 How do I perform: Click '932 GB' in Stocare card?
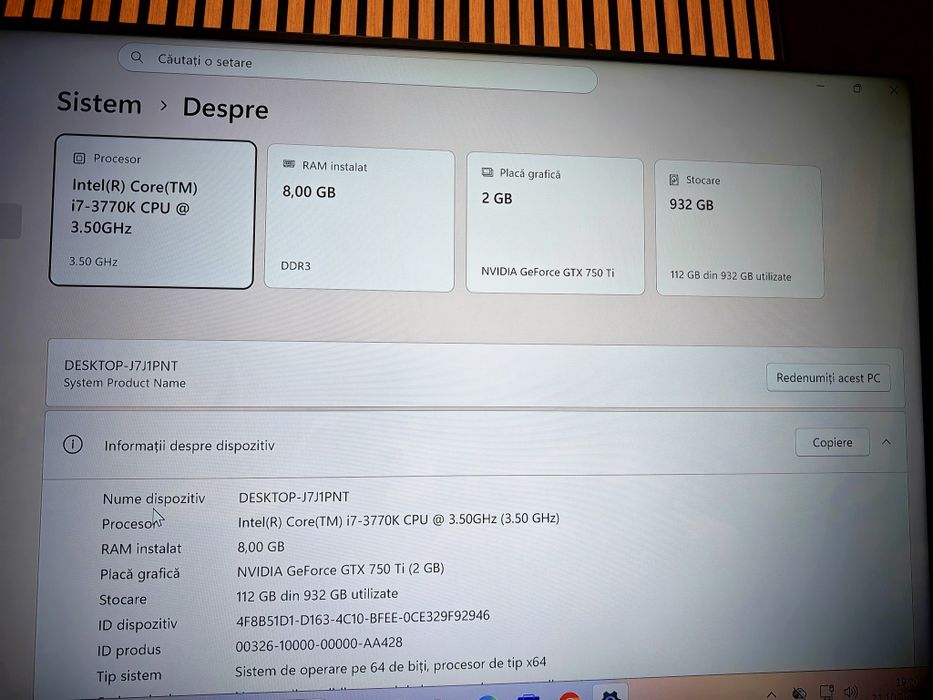tap(691, 205)
